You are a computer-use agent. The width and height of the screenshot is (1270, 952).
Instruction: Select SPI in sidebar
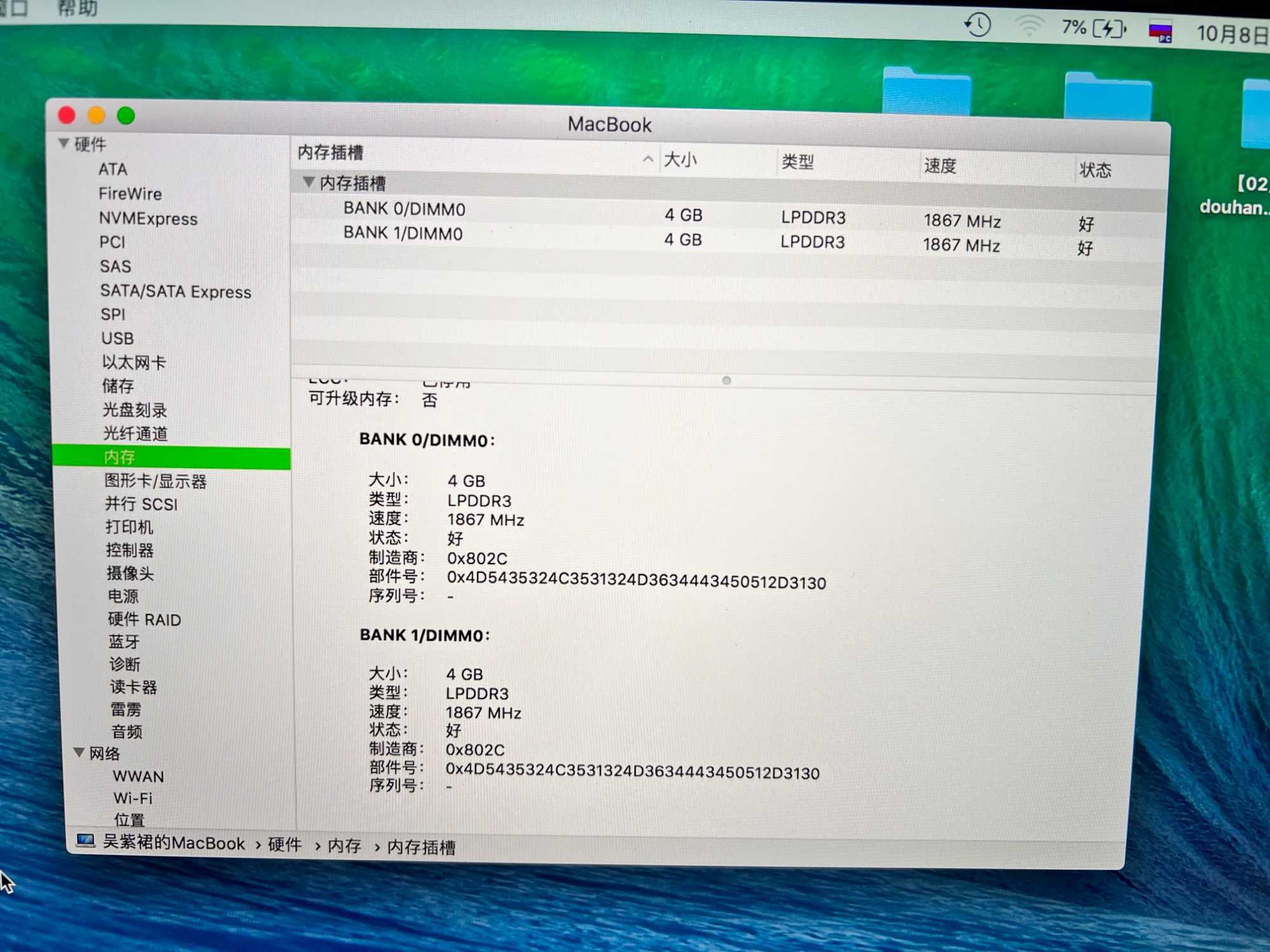pyautogui.click(x=113, y=315)
